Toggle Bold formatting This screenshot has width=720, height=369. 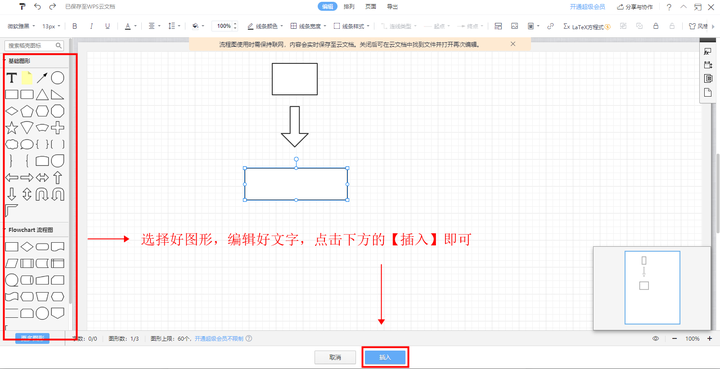(75, 26)
